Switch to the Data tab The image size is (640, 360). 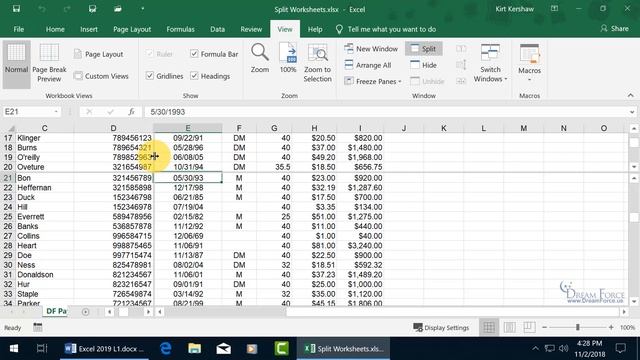point(218,29)
